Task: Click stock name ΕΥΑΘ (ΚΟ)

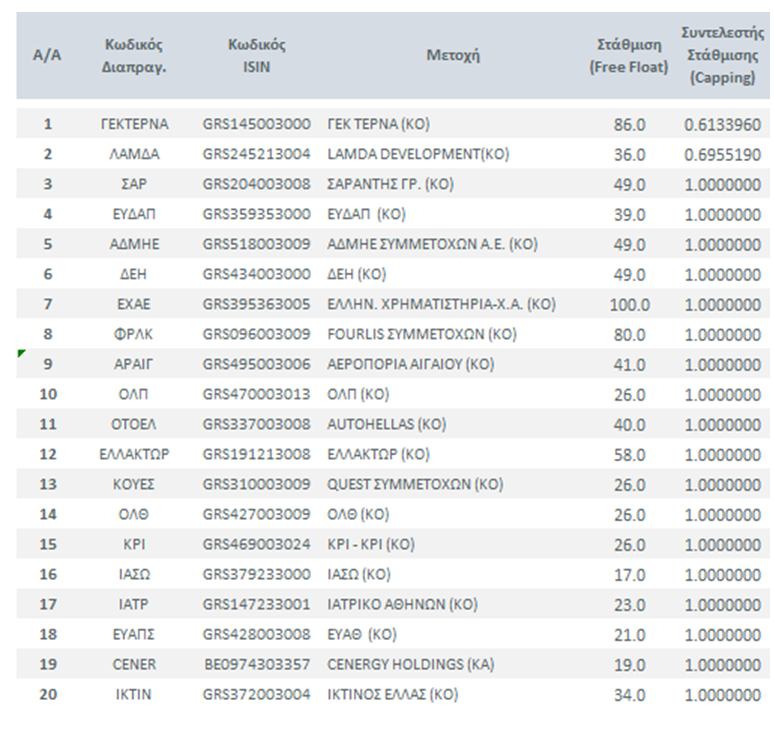Action: (362, 634)
